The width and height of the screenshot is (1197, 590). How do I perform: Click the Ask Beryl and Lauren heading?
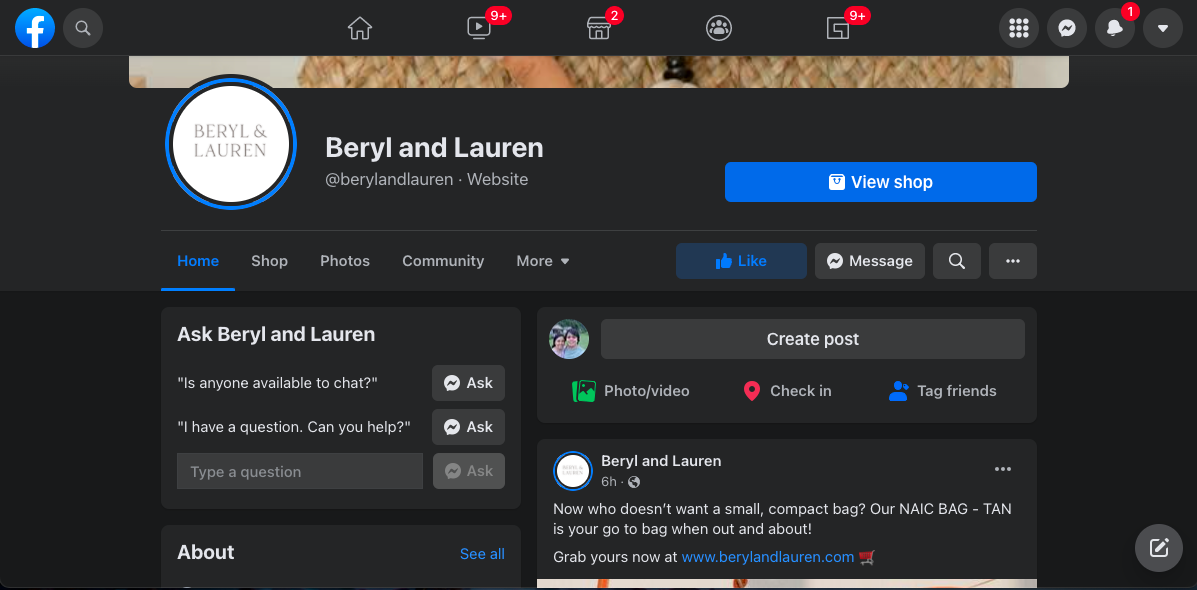276,334
